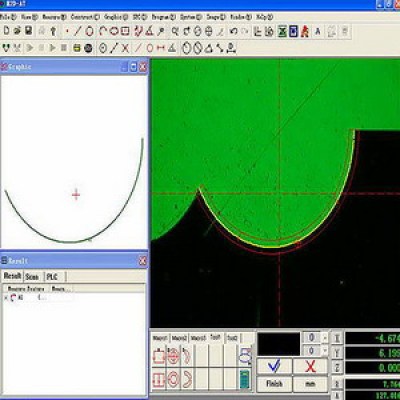The height and width of the screenshot is (400, 400).
Task: Close the Graphic panel
Action: tap(143, 67)
